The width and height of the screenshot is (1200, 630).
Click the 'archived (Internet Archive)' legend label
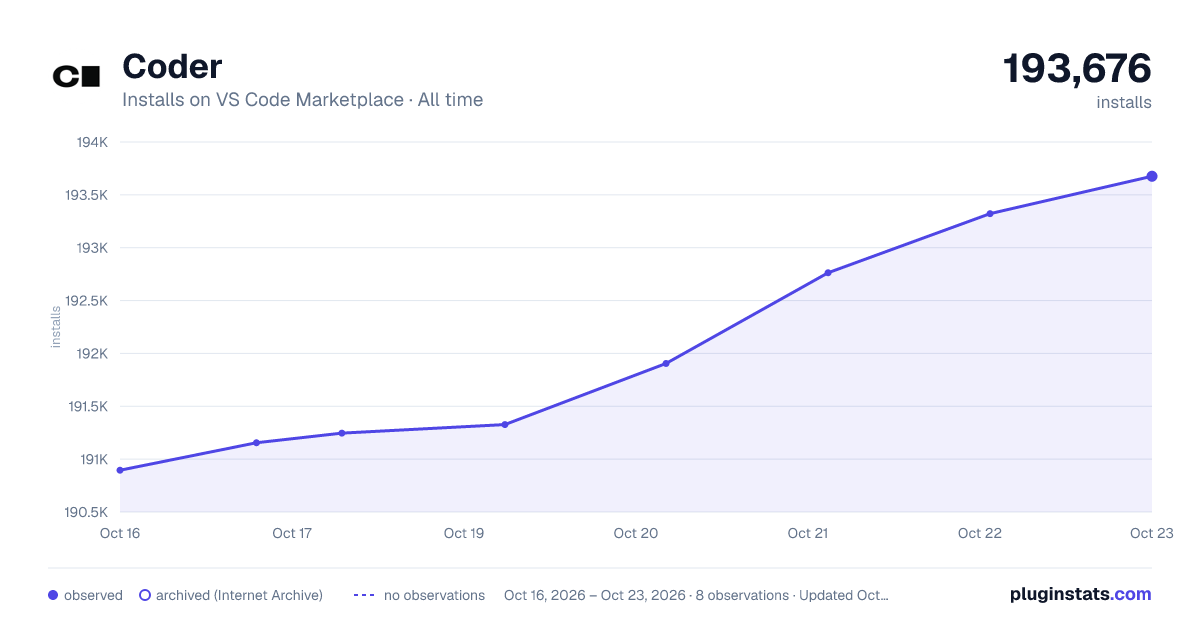[x=240, y=595]
